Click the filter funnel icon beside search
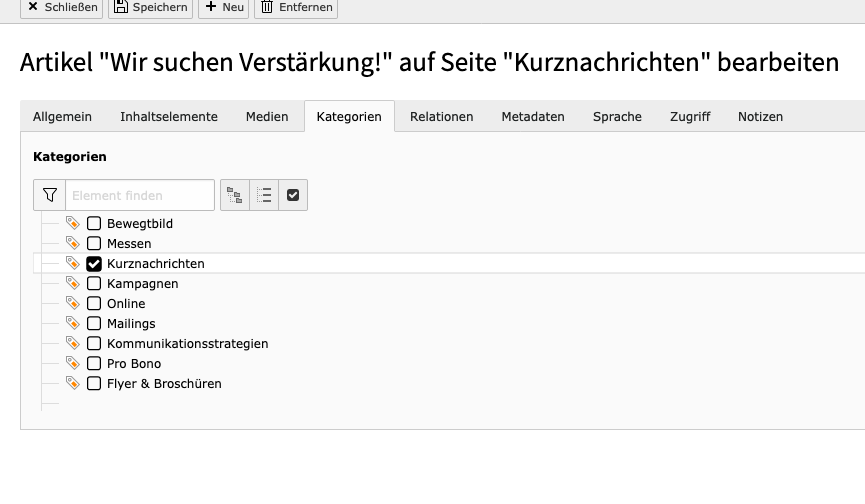865x504 pixels. pyautogui.click(x=49, y=195)
